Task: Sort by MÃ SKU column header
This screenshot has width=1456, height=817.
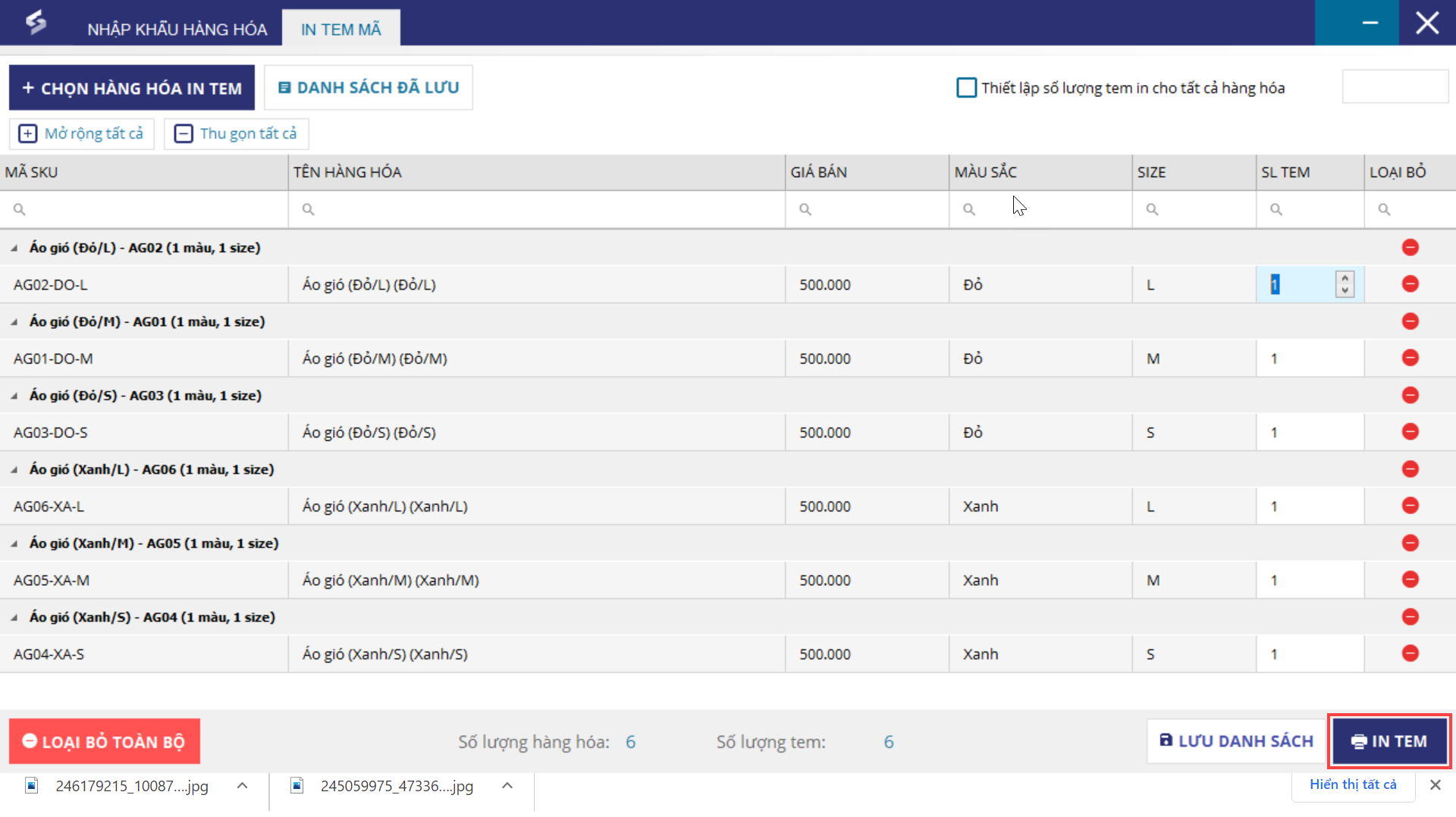Action: (x=144, y=172)
